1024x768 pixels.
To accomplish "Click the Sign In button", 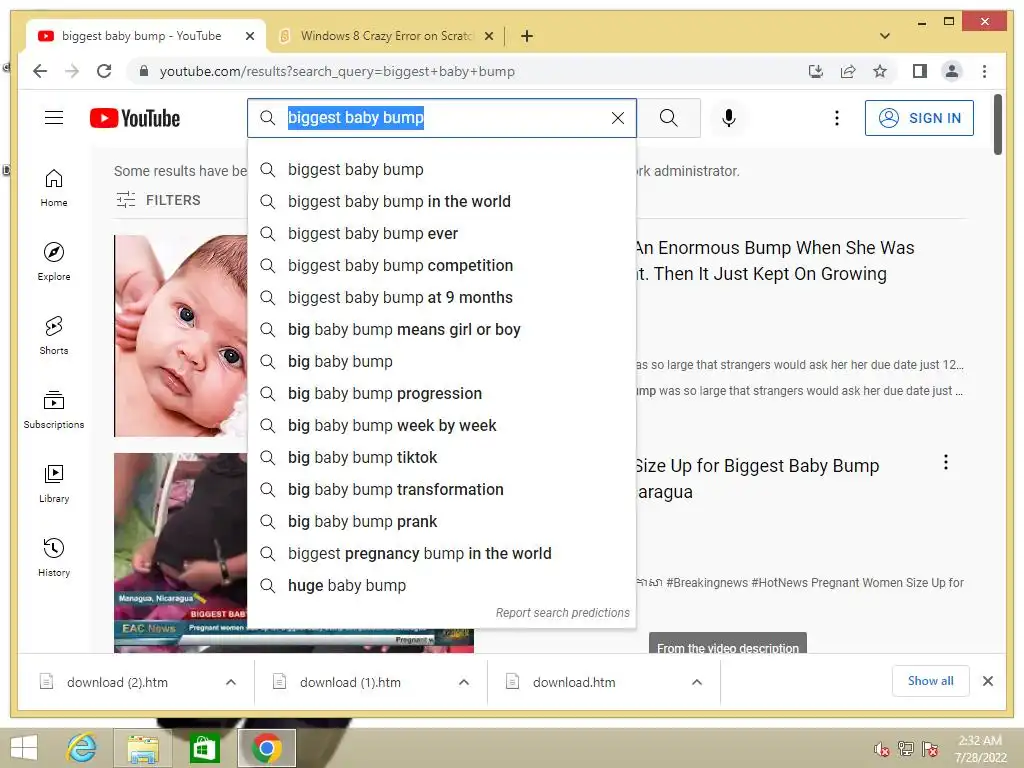I will click(x=919, y=118).
